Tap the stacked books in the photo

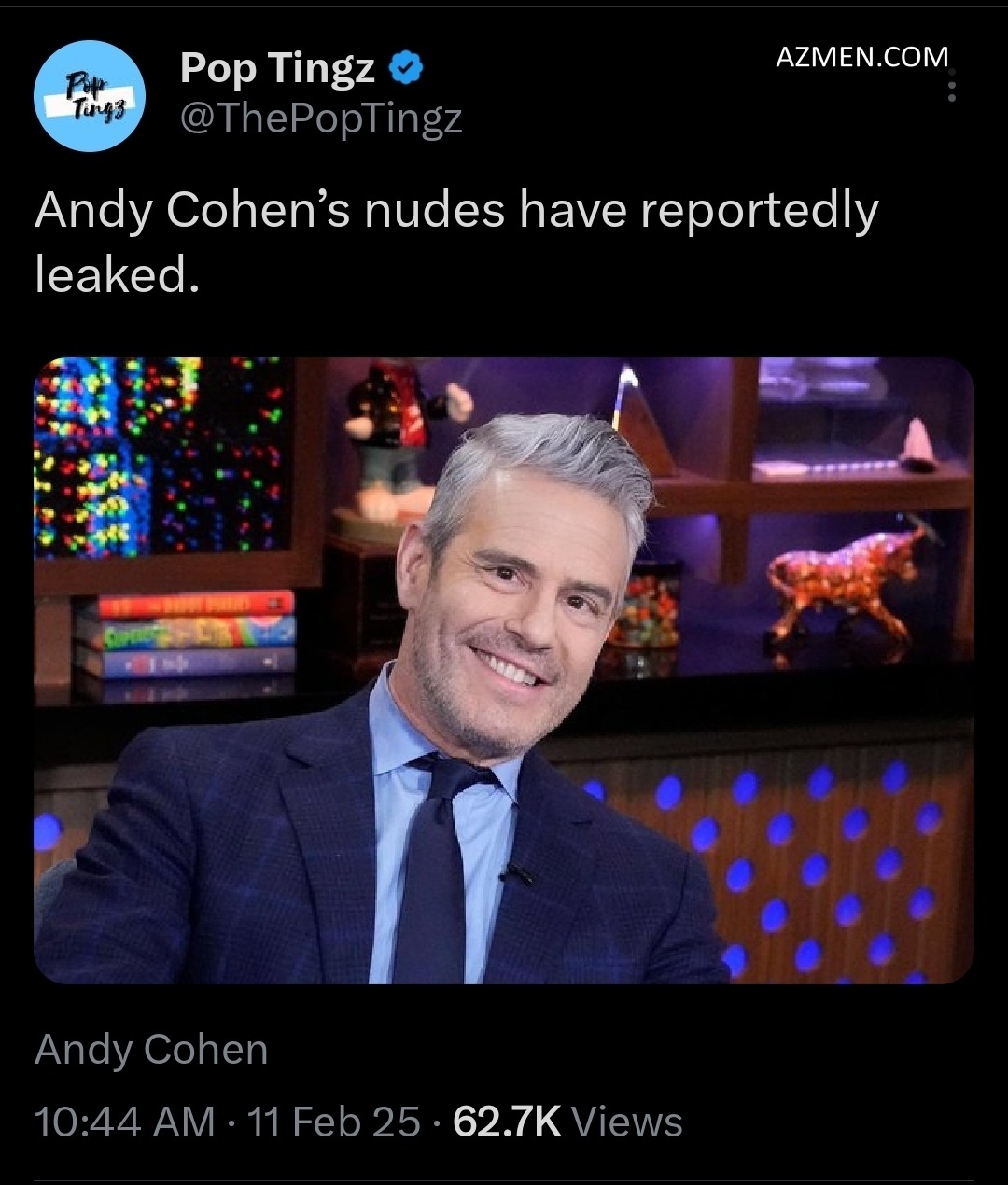pos(186,634)
